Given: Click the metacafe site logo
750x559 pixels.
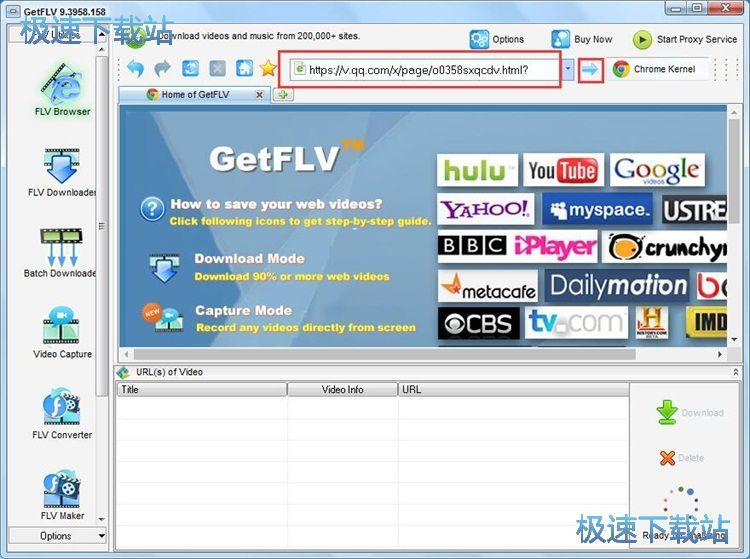Looking at the screenshot, I should point(487,286).
